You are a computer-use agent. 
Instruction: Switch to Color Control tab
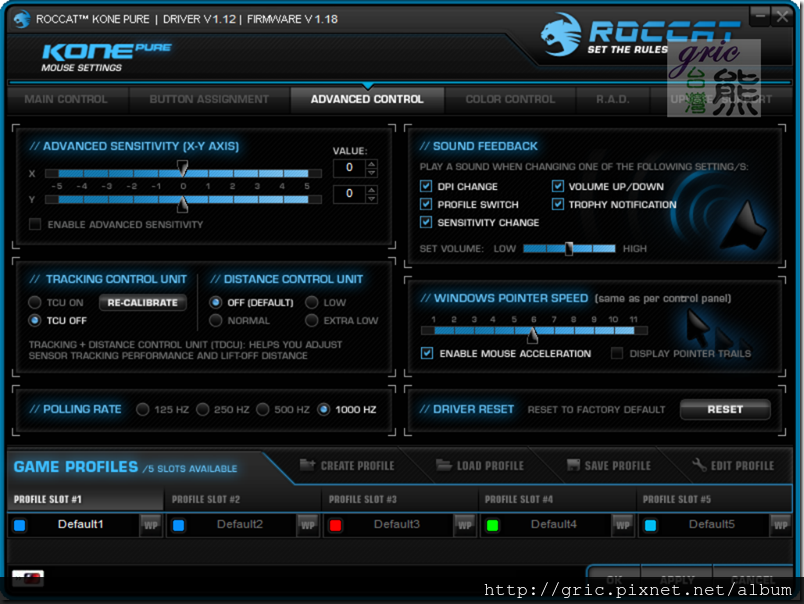click(x=510, y=99)
